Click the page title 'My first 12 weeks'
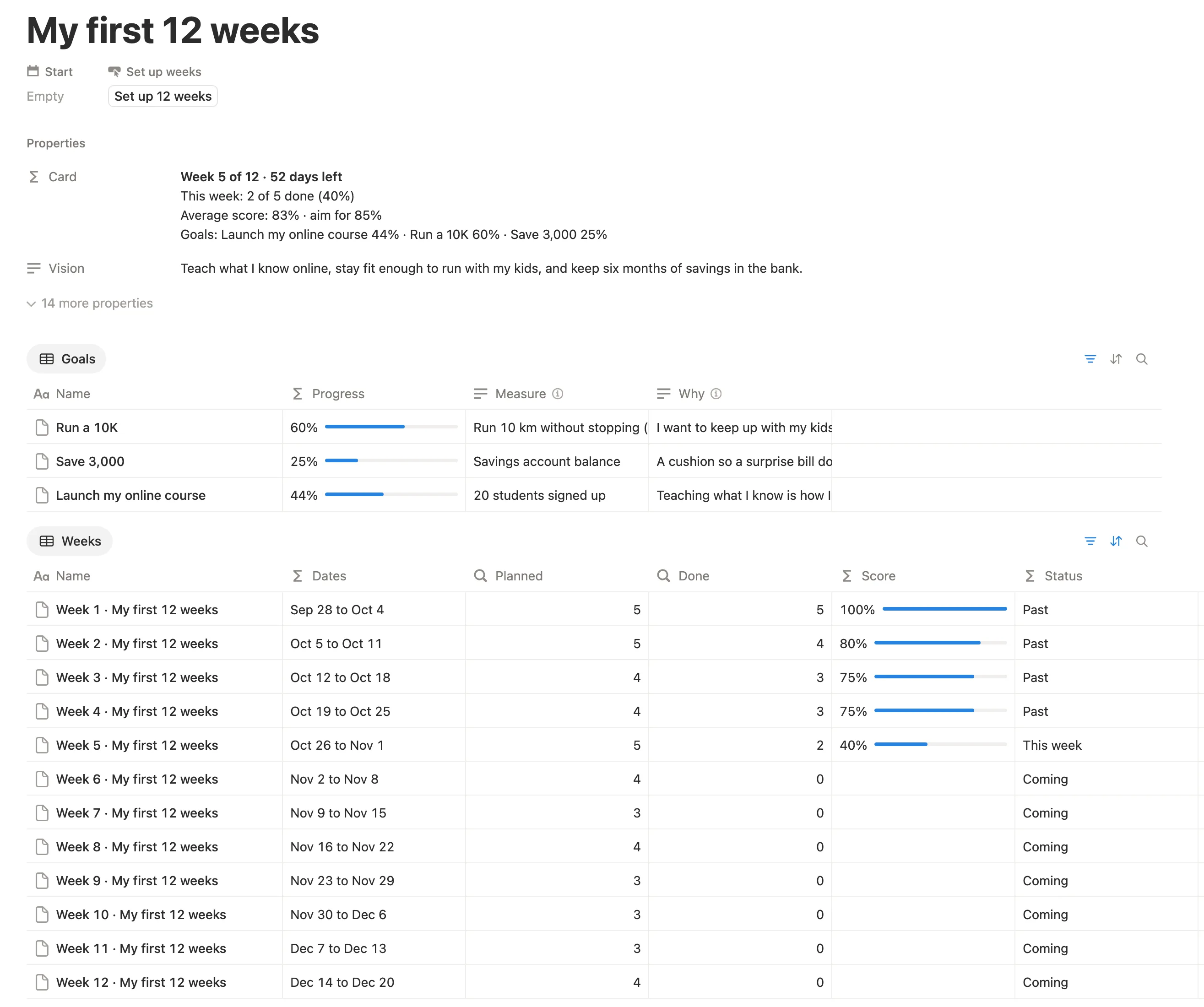This screenshot has width=1204, height=1007. [x=173, y=30]
